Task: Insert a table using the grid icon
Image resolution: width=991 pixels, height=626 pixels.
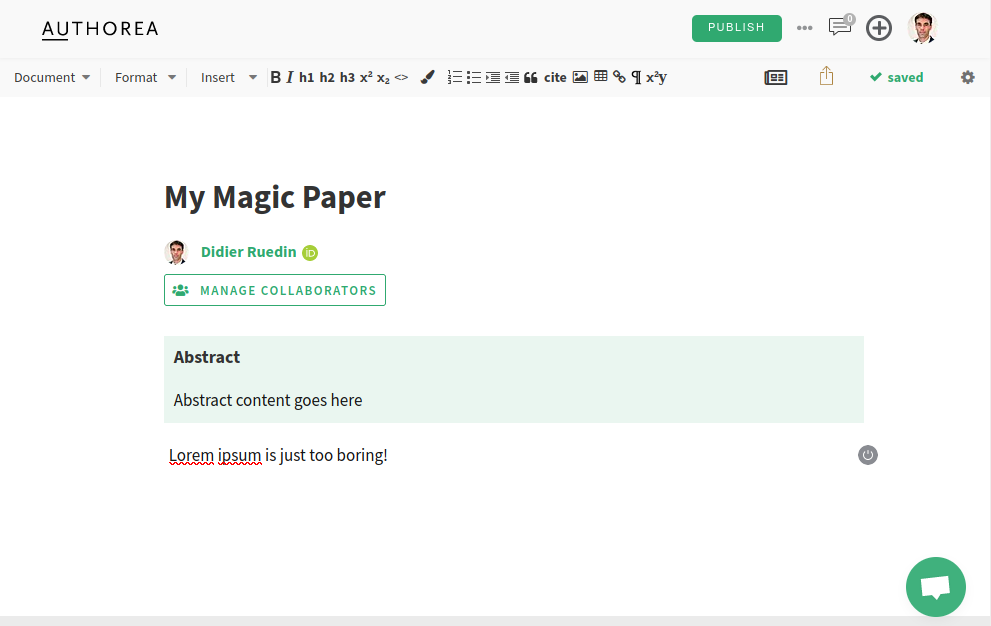Action: pyautogui.click(x=600, y=77)
